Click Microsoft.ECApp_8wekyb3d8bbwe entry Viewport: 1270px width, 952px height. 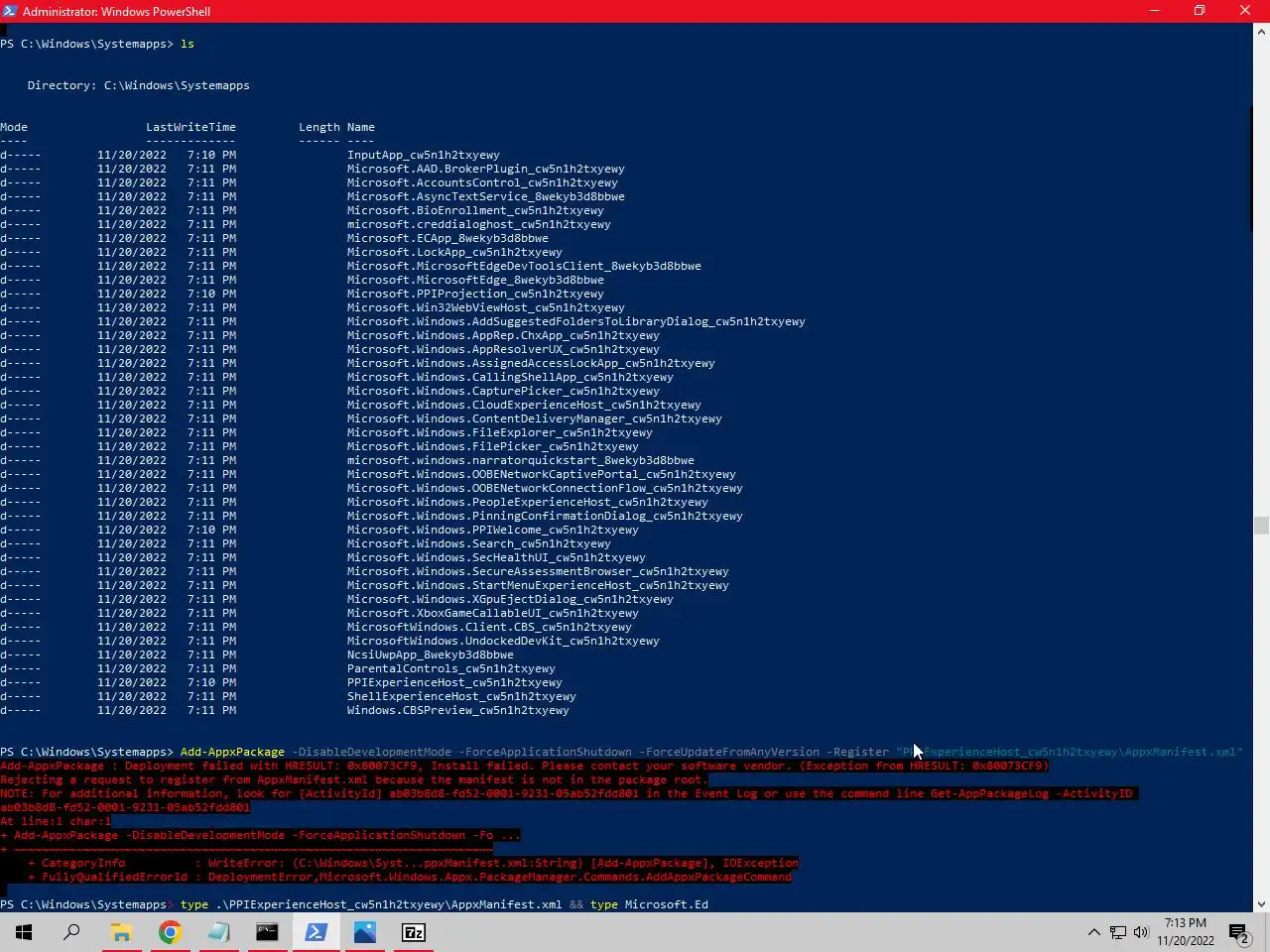tap(447, 238)
